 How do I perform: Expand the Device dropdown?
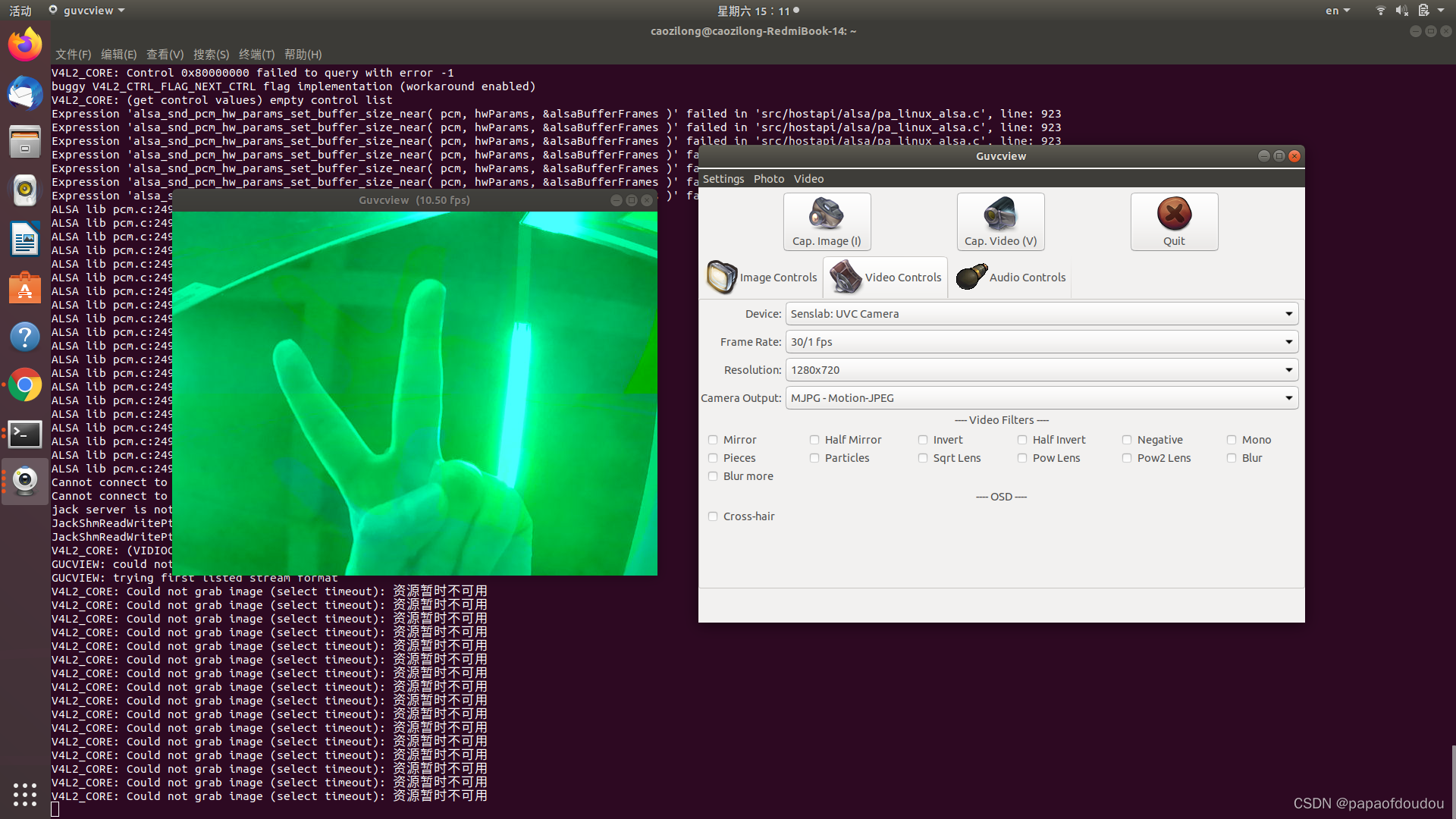tap(1041, 314)
